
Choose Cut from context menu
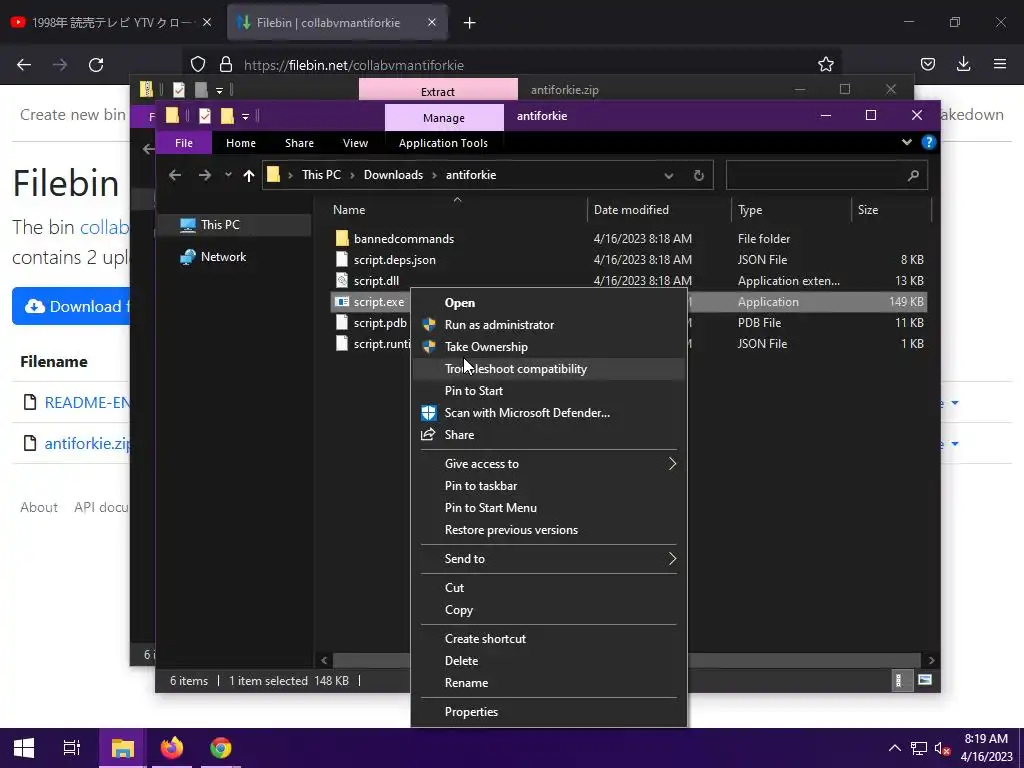[x=454, y=588]
